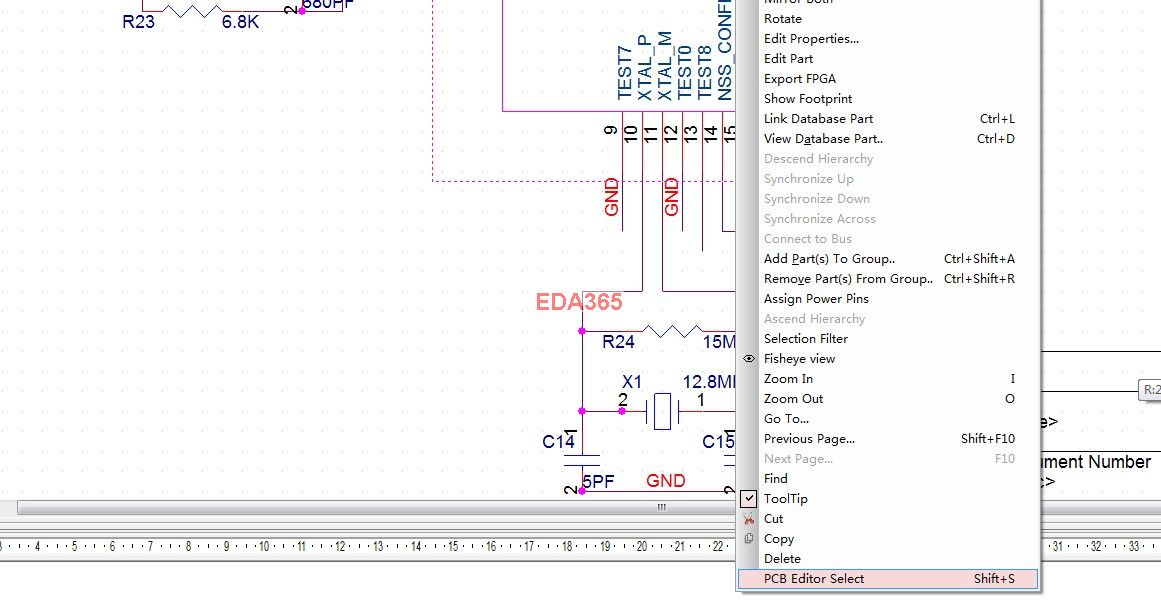Click the X1 reference designator text

pyautogui.click(x=632, y=381)
